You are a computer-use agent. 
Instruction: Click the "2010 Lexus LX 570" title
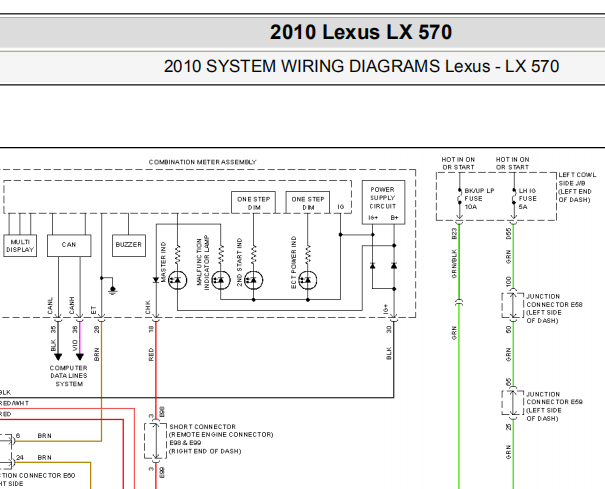click(361, 32)
